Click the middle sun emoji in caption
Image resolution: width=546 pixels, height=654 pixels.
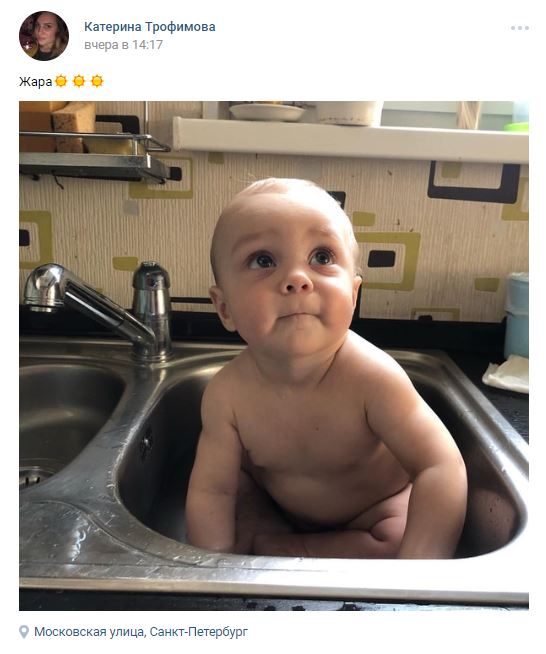79,81
